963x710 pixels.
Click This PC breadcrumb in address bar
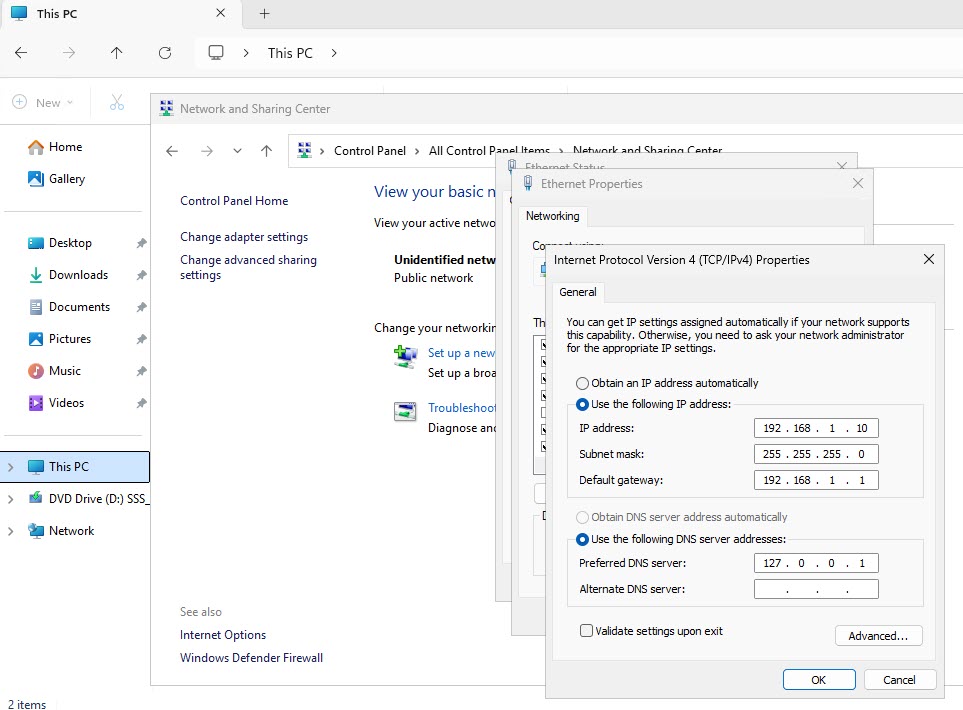click(x=290, y=53)
